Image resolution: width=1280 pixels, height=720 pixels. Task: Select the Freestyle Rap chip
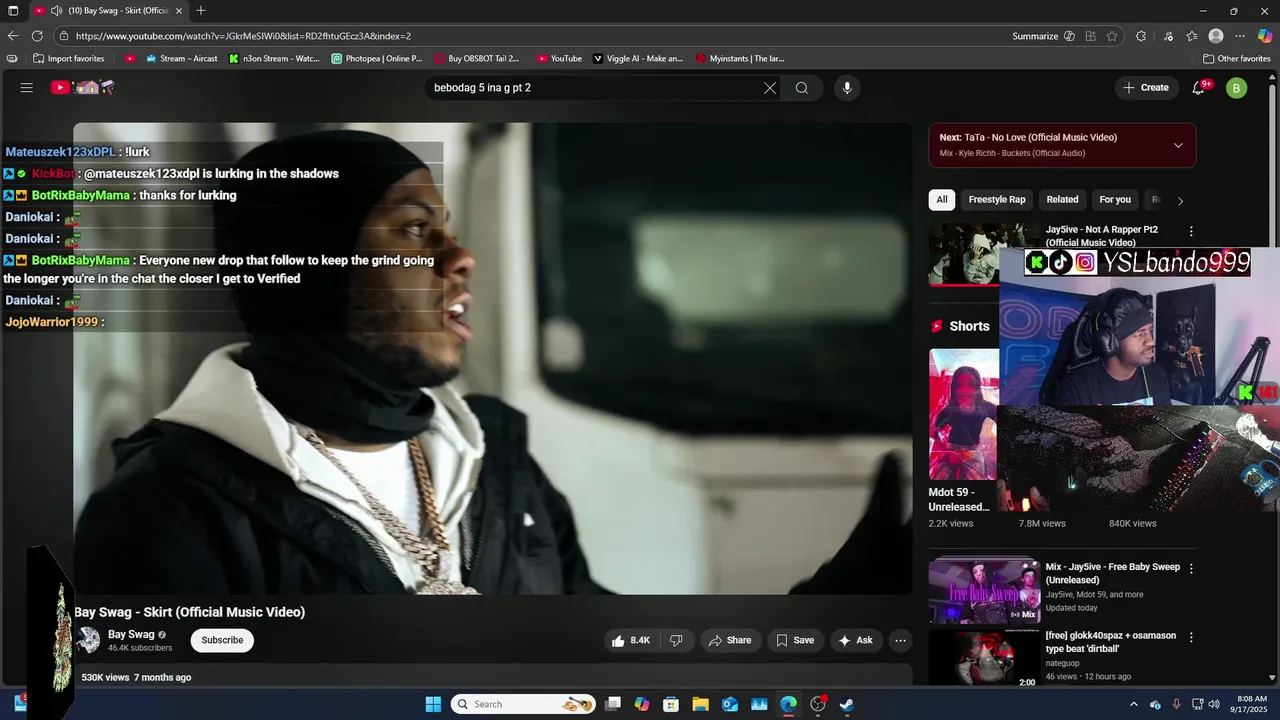996,200
